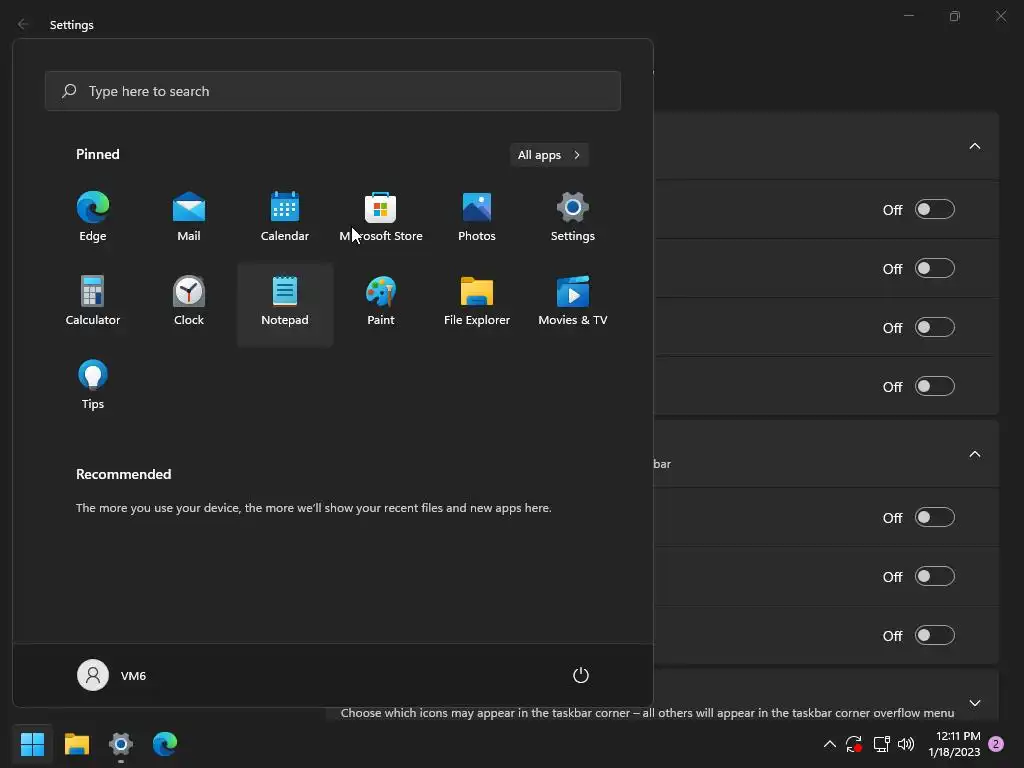Click the power button in Start menu
The width and height of the screenshot is (1024, 768).
(x=581, y=675)
